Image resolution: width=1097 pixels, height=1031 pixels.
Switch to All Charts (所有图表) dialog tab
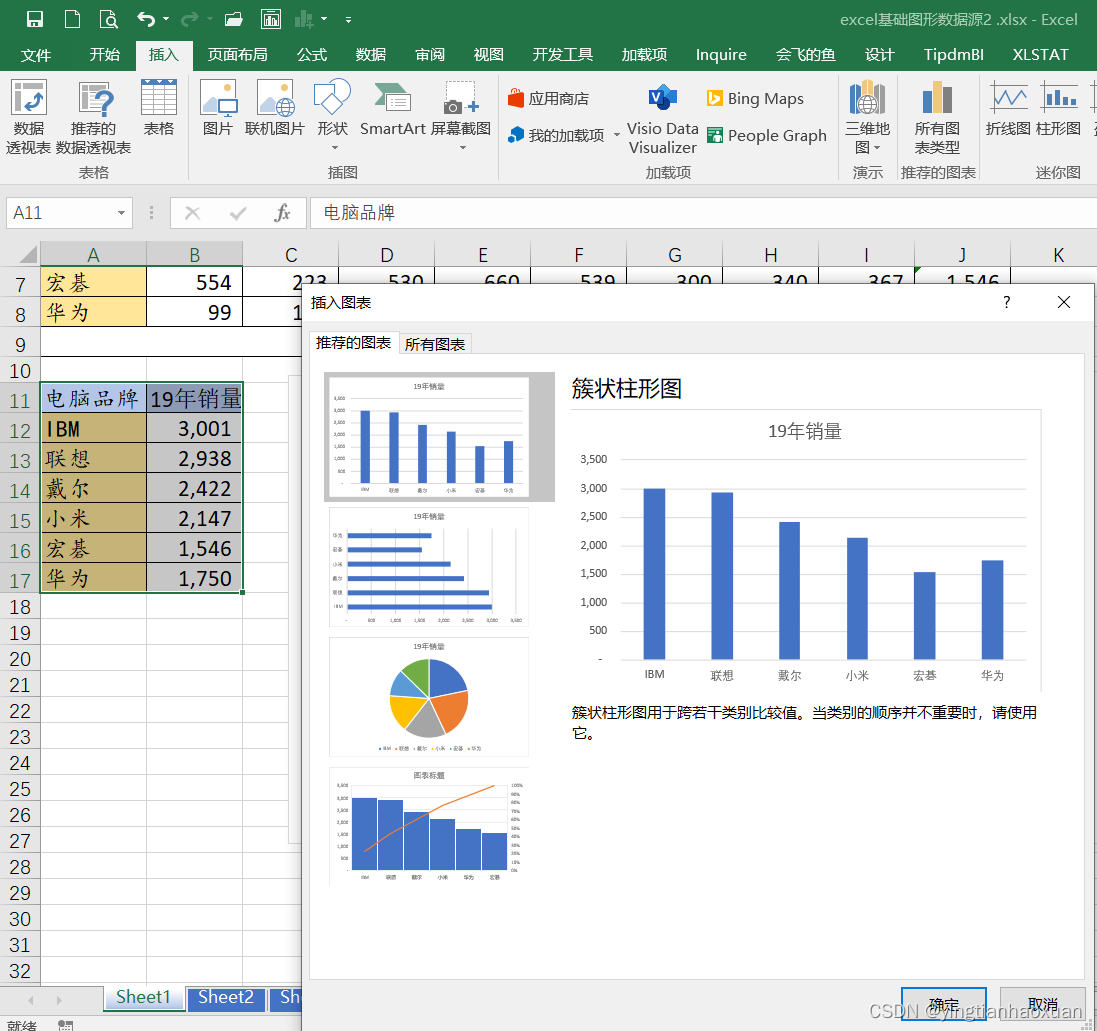(x=434, y=344)
